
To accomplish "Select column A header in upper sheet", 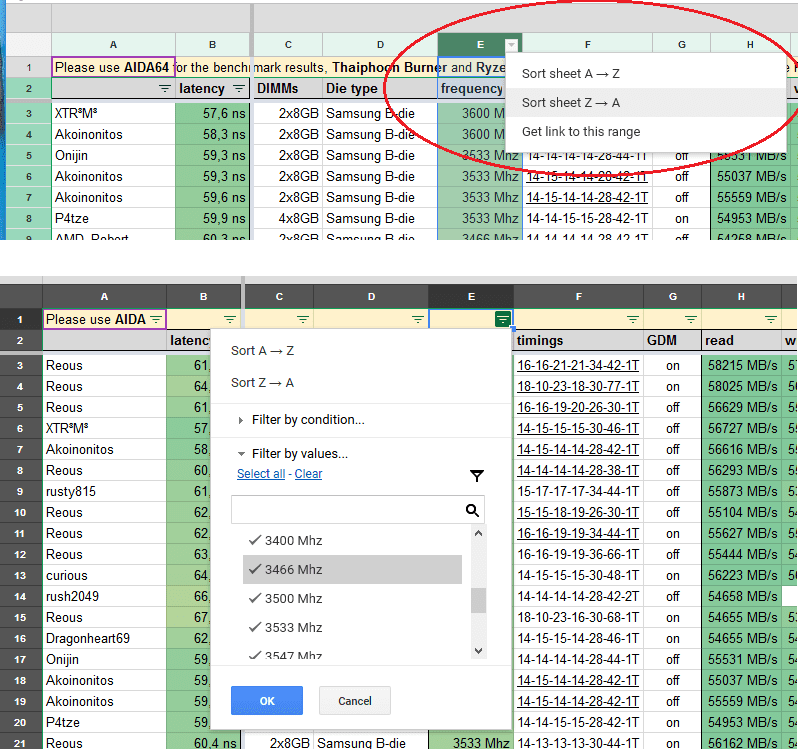I will click(x=113, y=45).
